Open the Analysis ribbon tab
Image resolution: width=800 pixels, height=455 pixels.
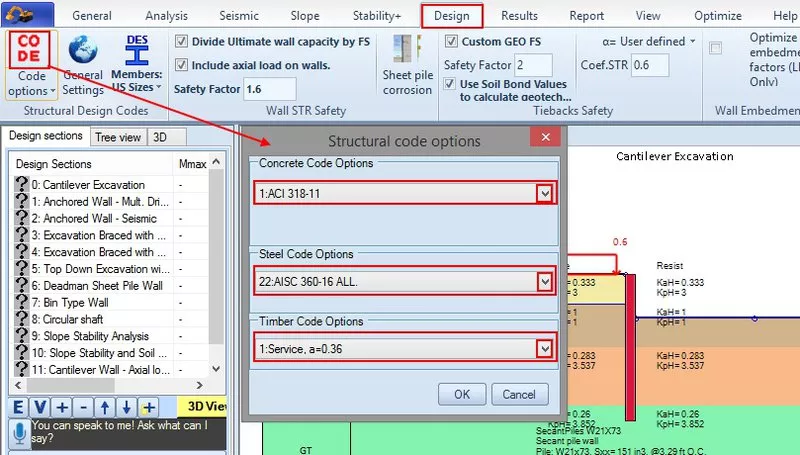166,16
